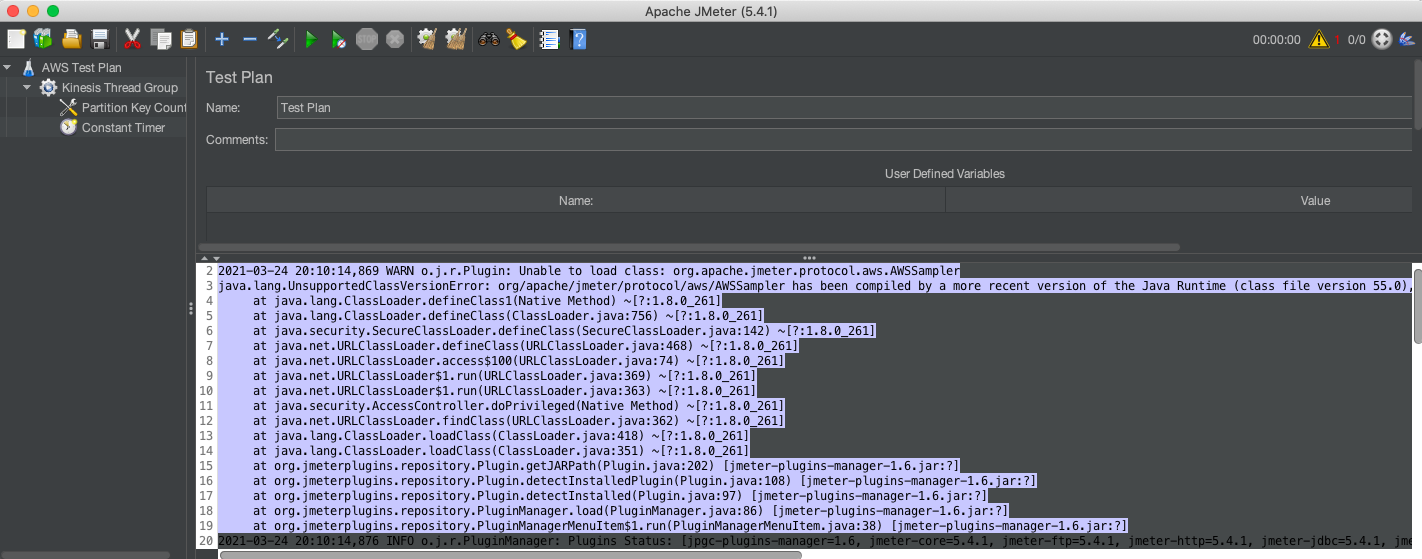Open Search with binoculars icon
Viewport: 1422px width, 559px height.
point(489,39)
